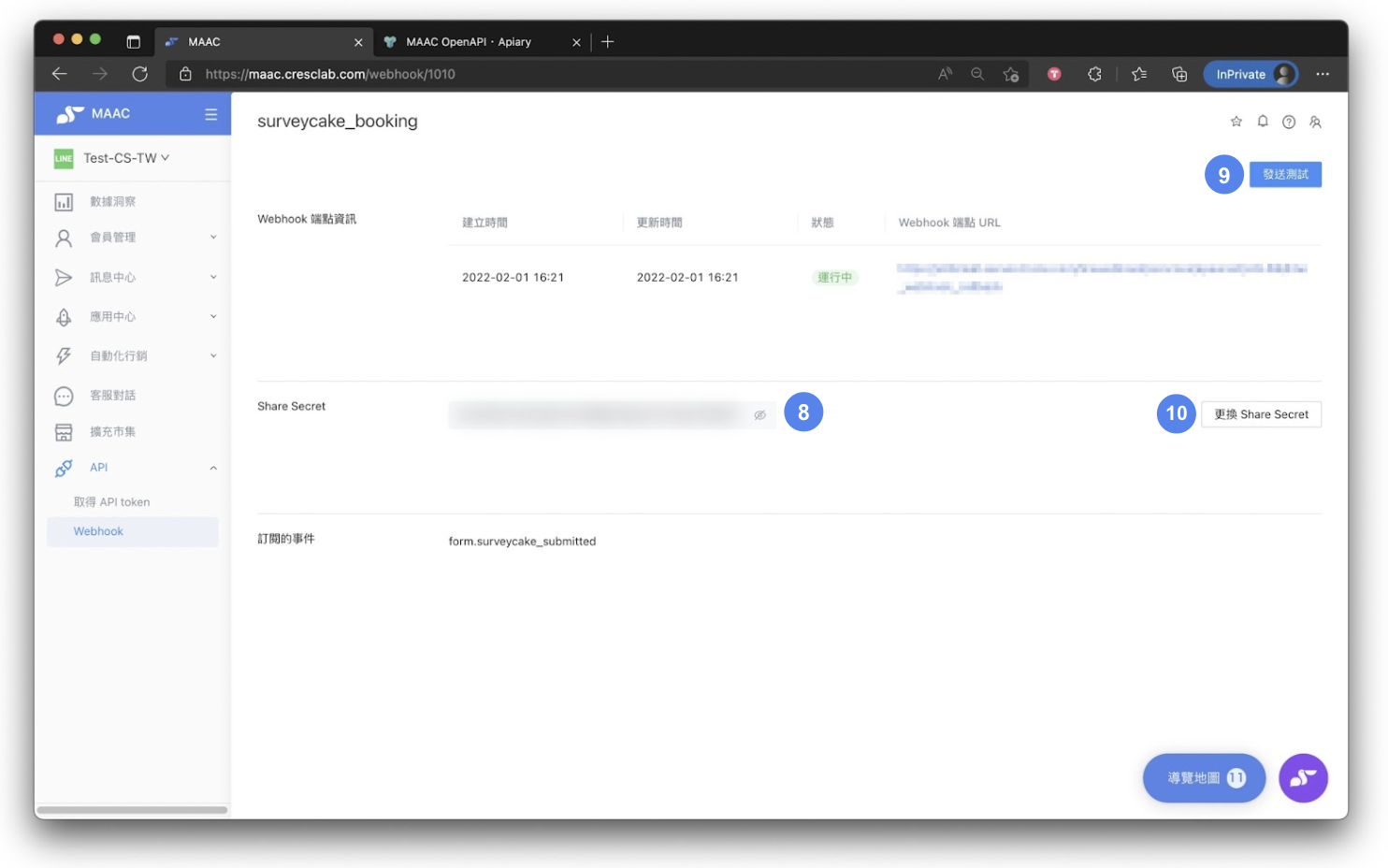
Task: Toggle Share Secret visibility eye icon
Action: (760, 415)
